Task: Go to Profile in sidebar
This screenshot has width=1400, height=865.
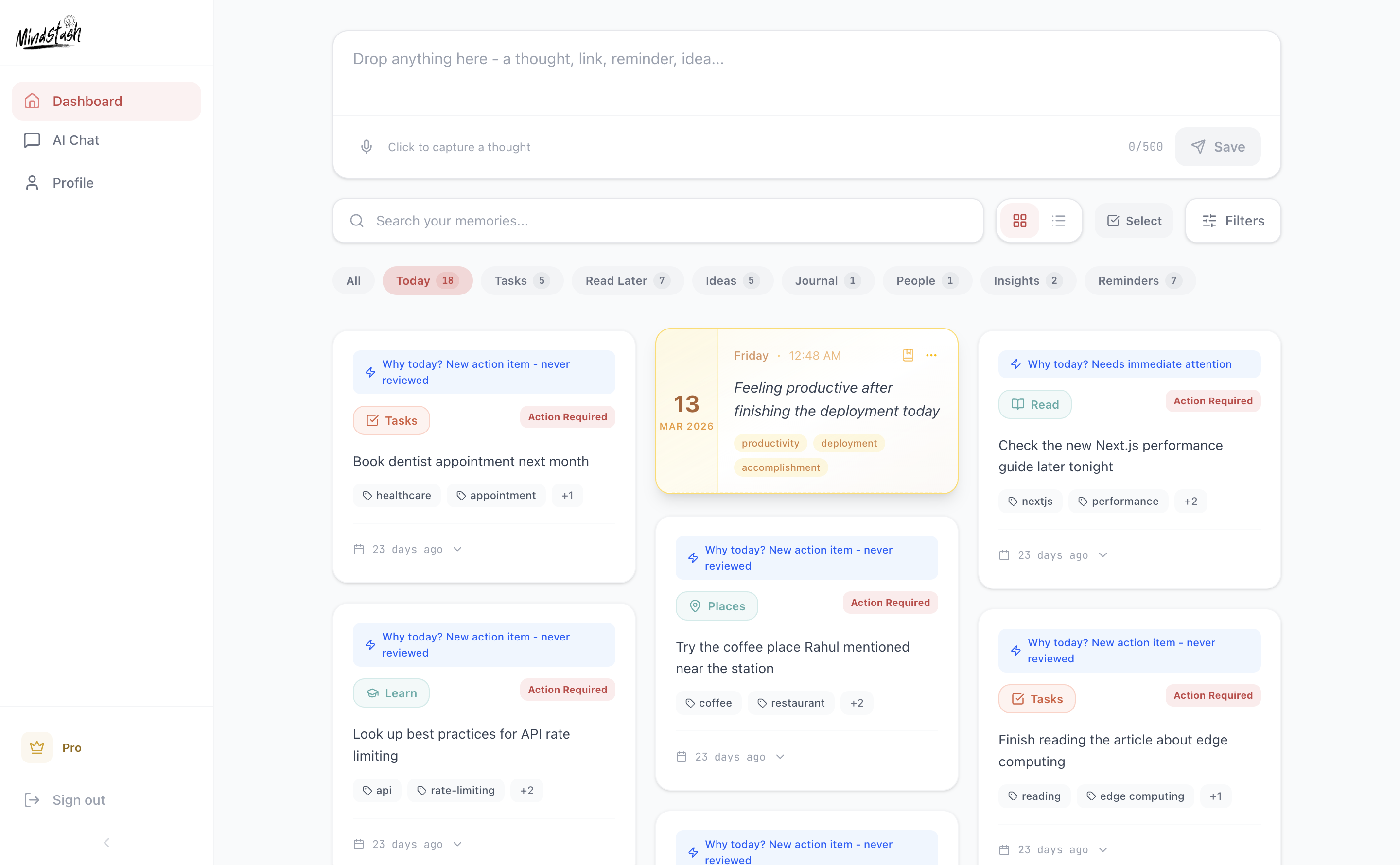Action: [73, 183]
